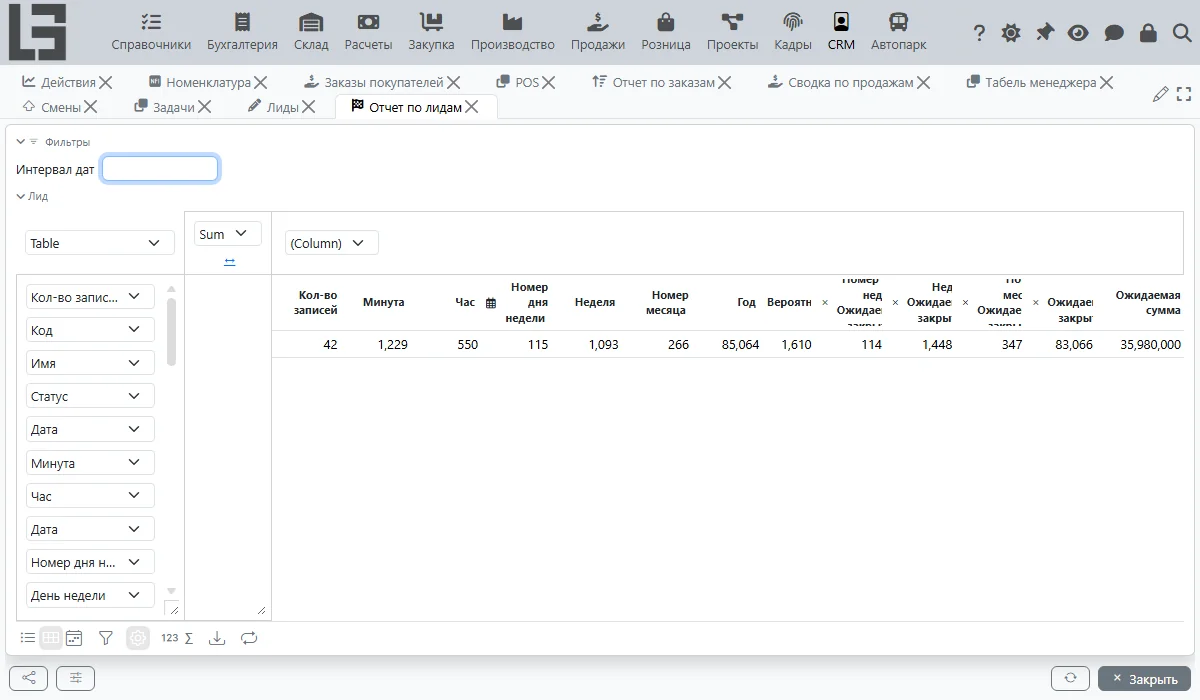This screenshot has width=1200, height=700.
Task: Open the Справочники module
Action: click(x=151, y=32)
